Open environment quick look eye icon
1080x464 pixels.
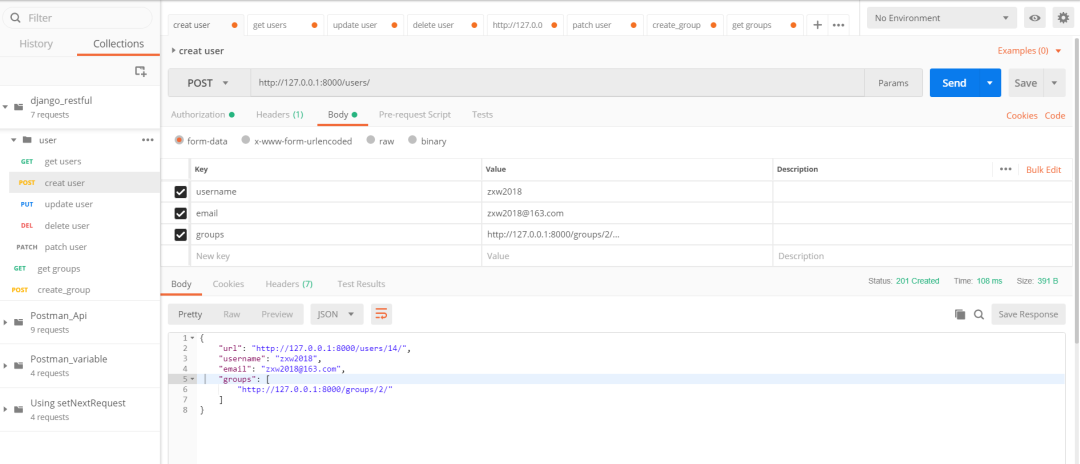point(1035,18)
